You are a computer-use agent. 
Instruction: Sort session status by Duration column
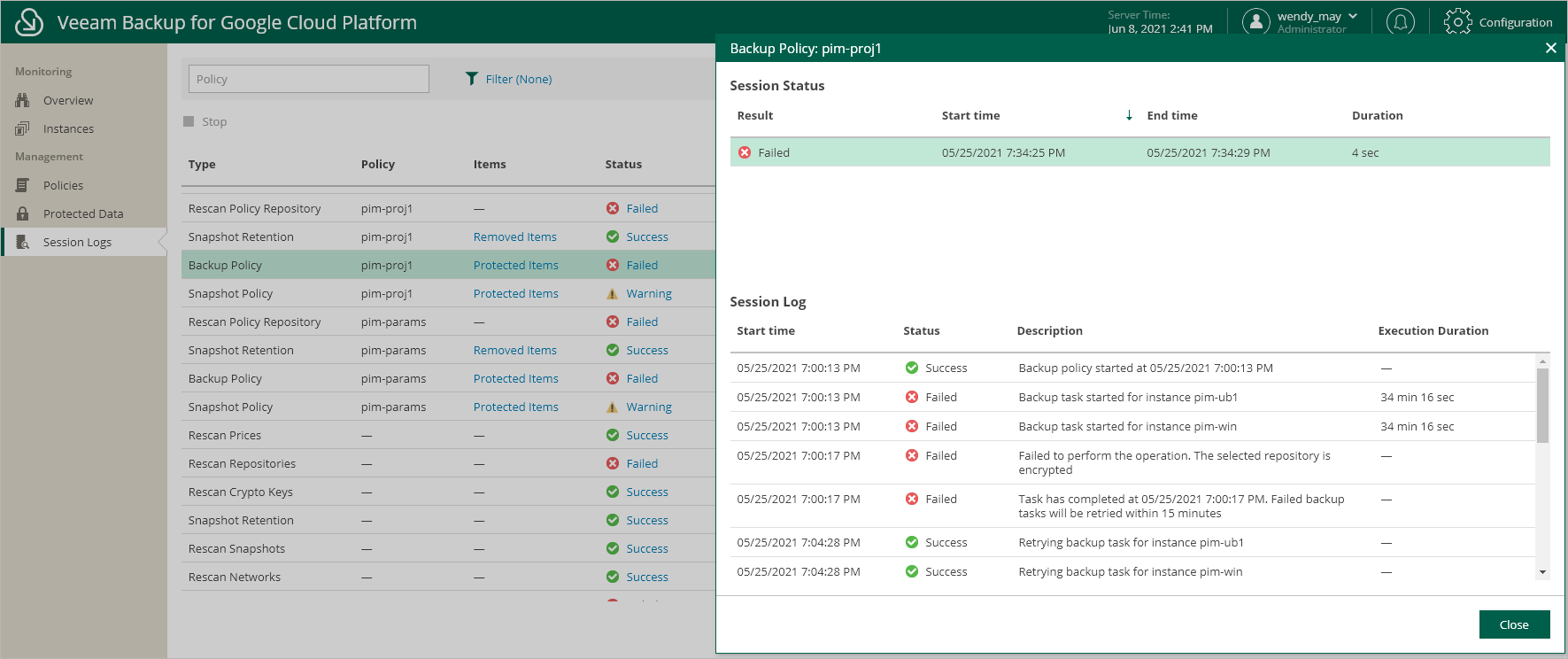pyautogui.click(x=1377, y=115)
